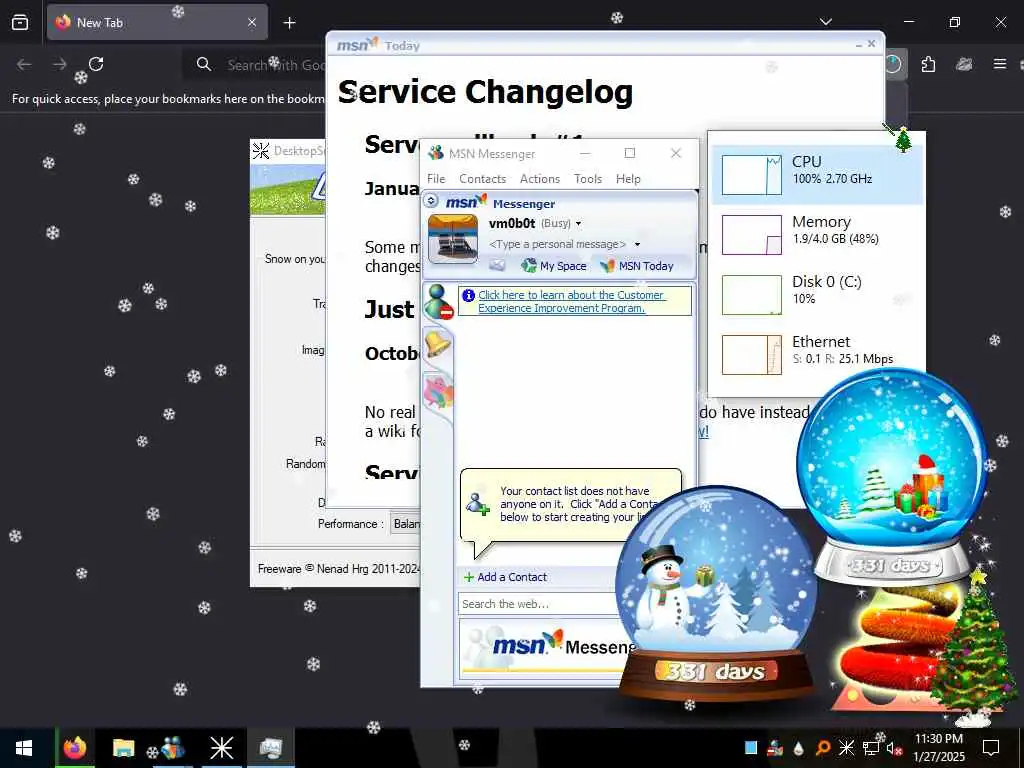Click the add-contact person icon in tip bubble
Image resolution: width=1024 pixels, height=768 pixels.
tap(478, 504)
